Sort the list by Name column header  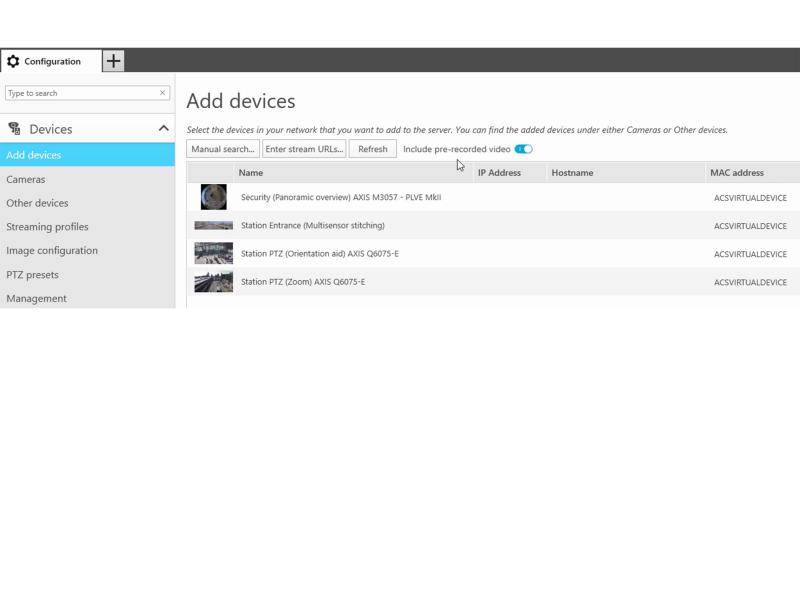(251, 173)
